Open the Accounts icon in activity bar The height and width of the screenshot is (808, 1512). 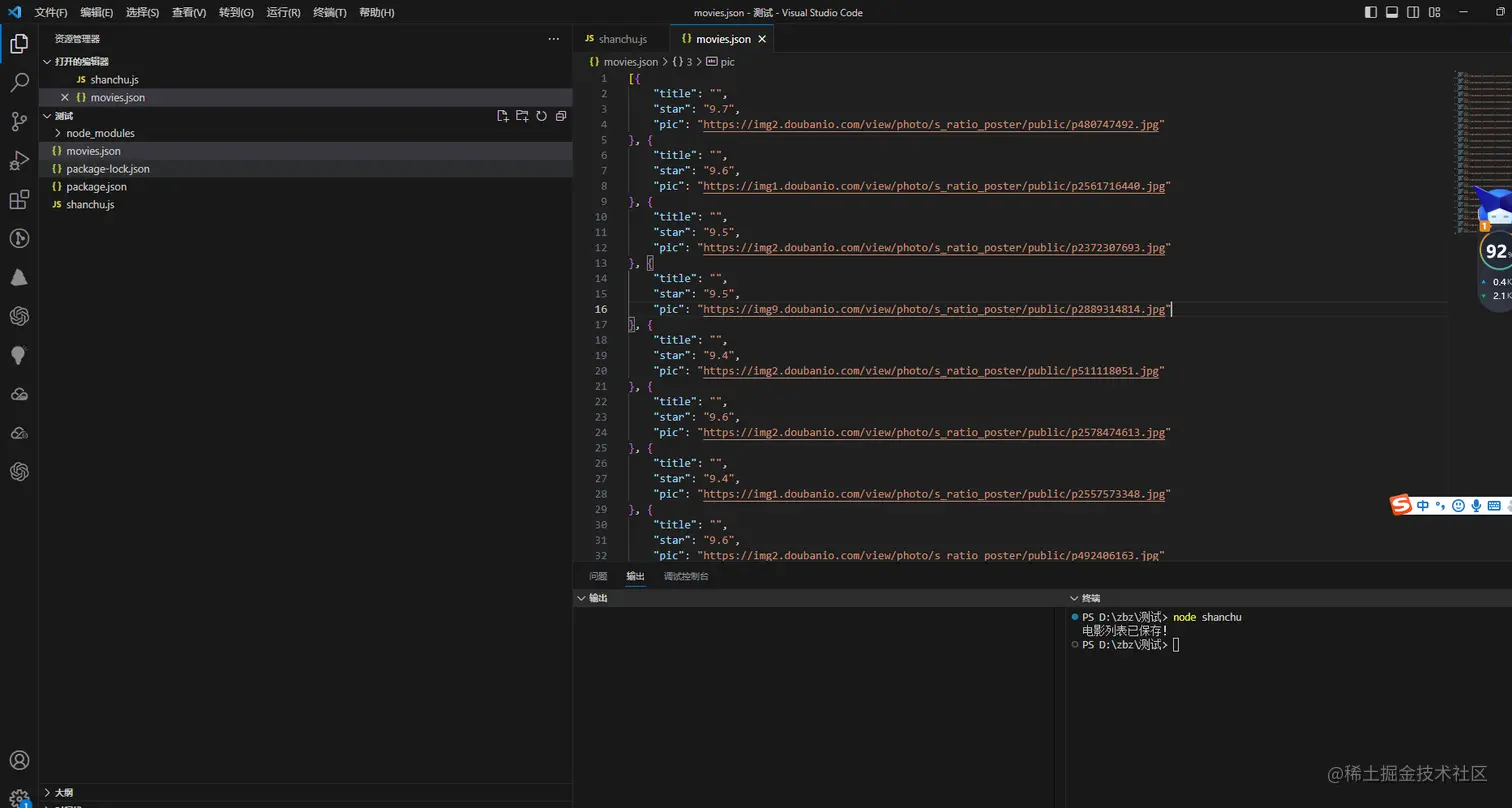tap(19, 760)
